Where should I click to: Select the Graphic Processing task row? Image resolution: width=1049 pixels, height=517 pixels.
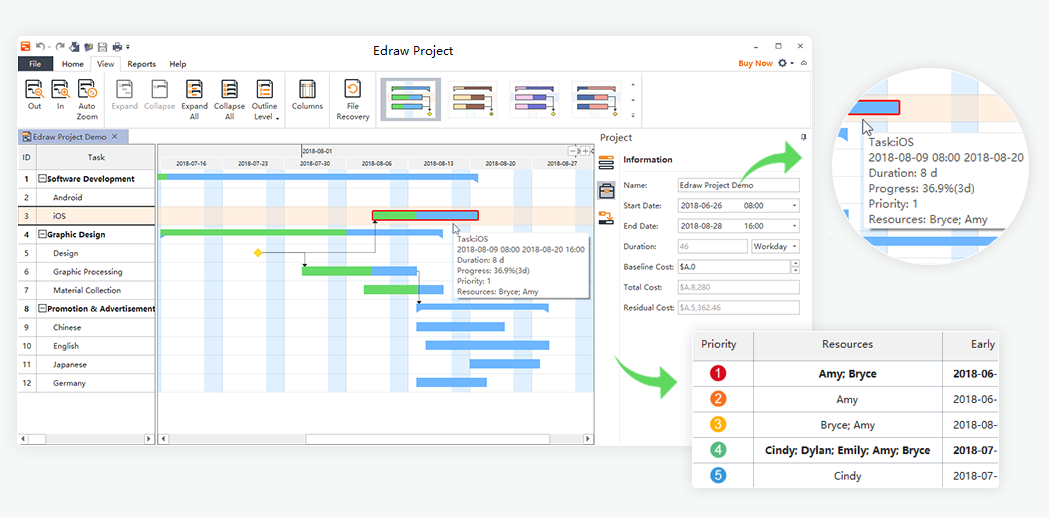click(86, 272)
